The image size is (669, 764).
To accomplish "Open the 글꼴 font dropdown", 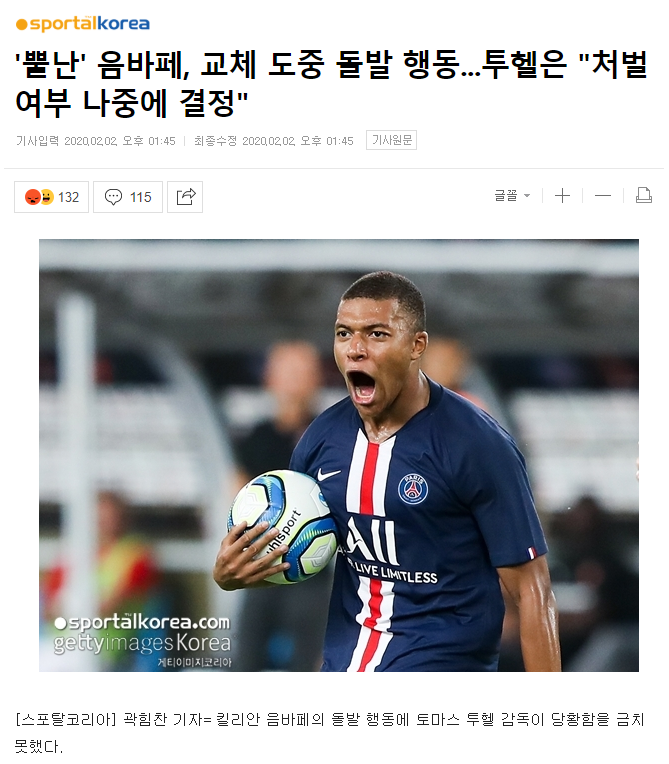I will 512,196.
